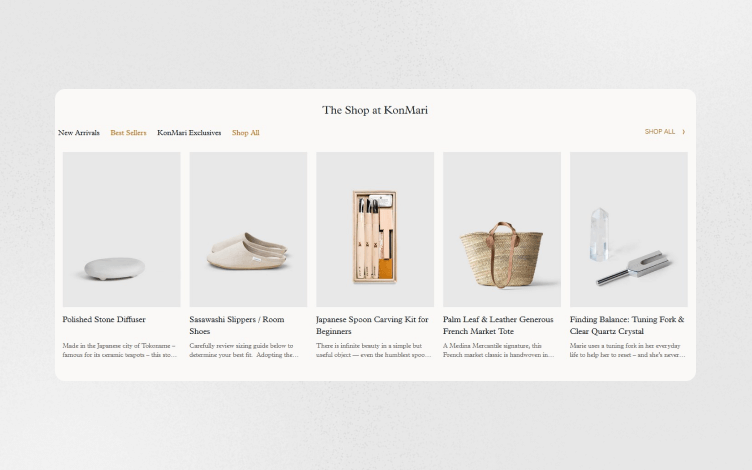752x470 pixels.
Task: Click the description 'There is infinite beauty'
Action: pyautogui.click(x=374, y=350)
